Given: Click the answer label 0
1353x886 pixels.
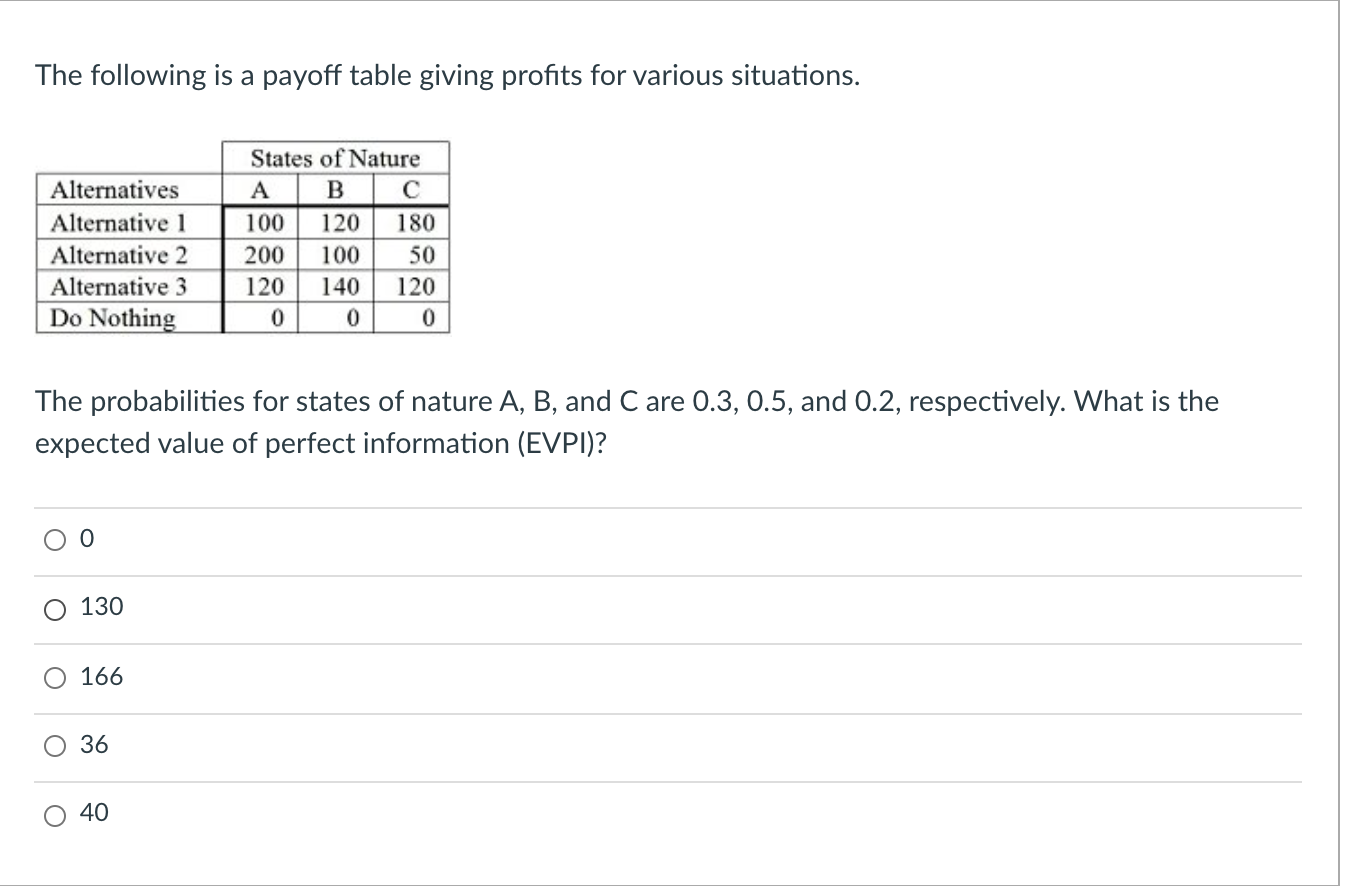Looking at the screenshot, I should click(86, 539).
